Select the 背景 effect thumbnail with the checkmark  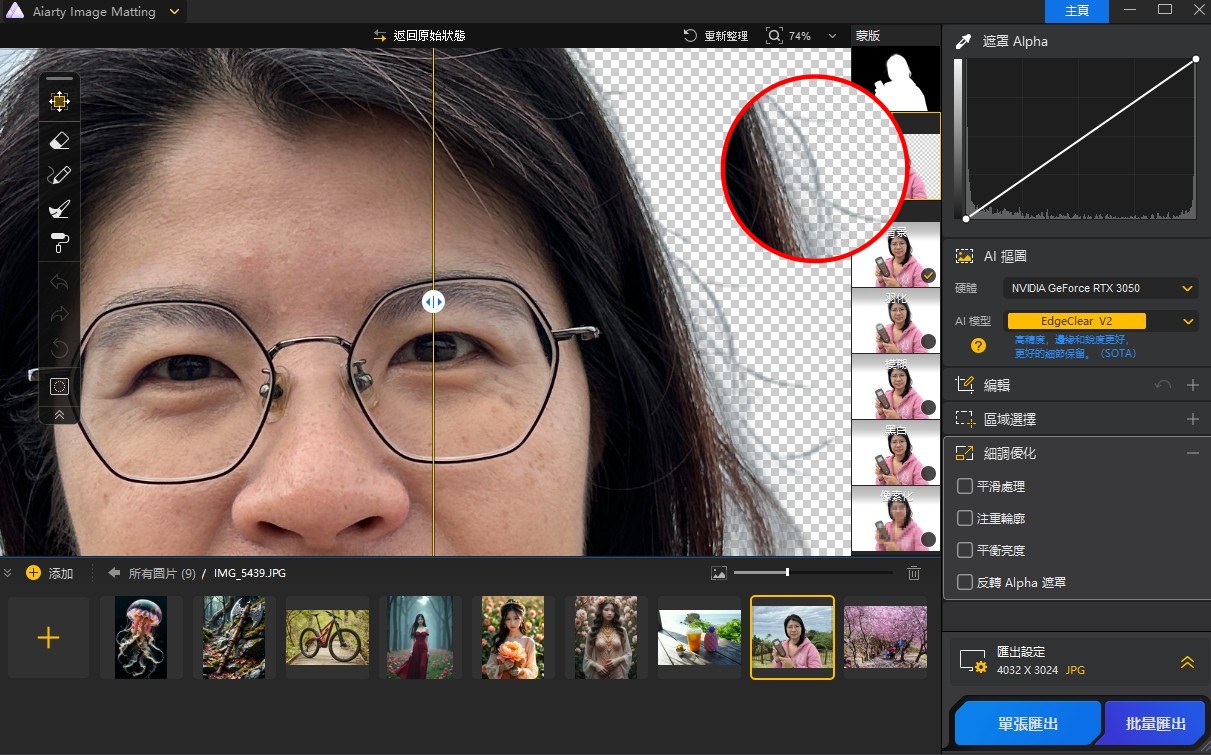tap(896, 254)
